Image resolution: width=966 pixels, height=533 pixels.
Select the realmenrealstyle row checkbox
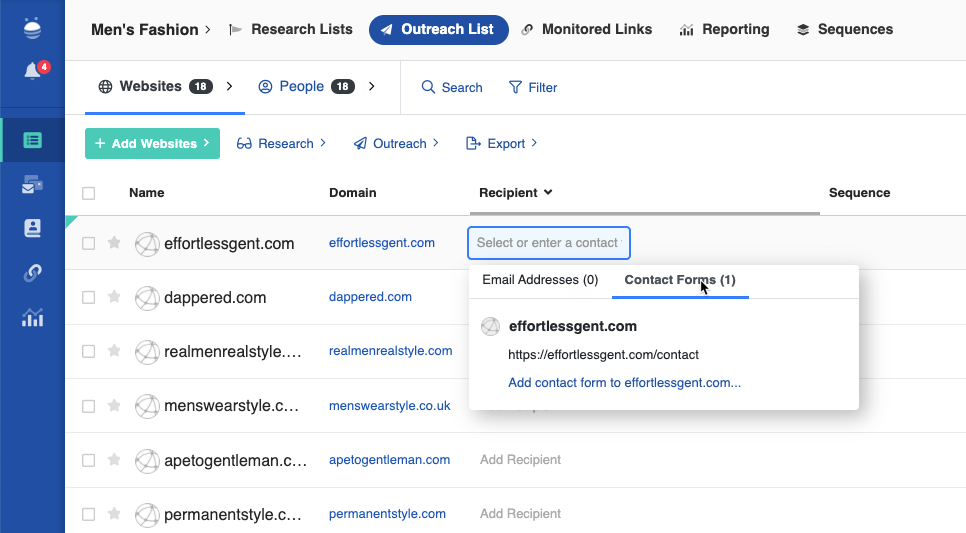pyautogui.click(x=89, y=351)
